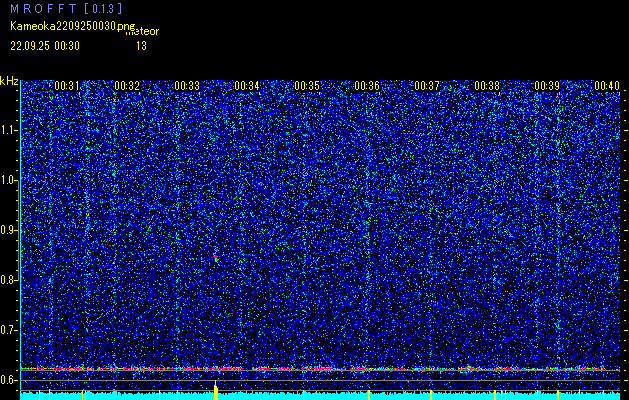629x400 pixels.
Task: Click the tall yellow spike in the bottom strip
Action: 216,390
